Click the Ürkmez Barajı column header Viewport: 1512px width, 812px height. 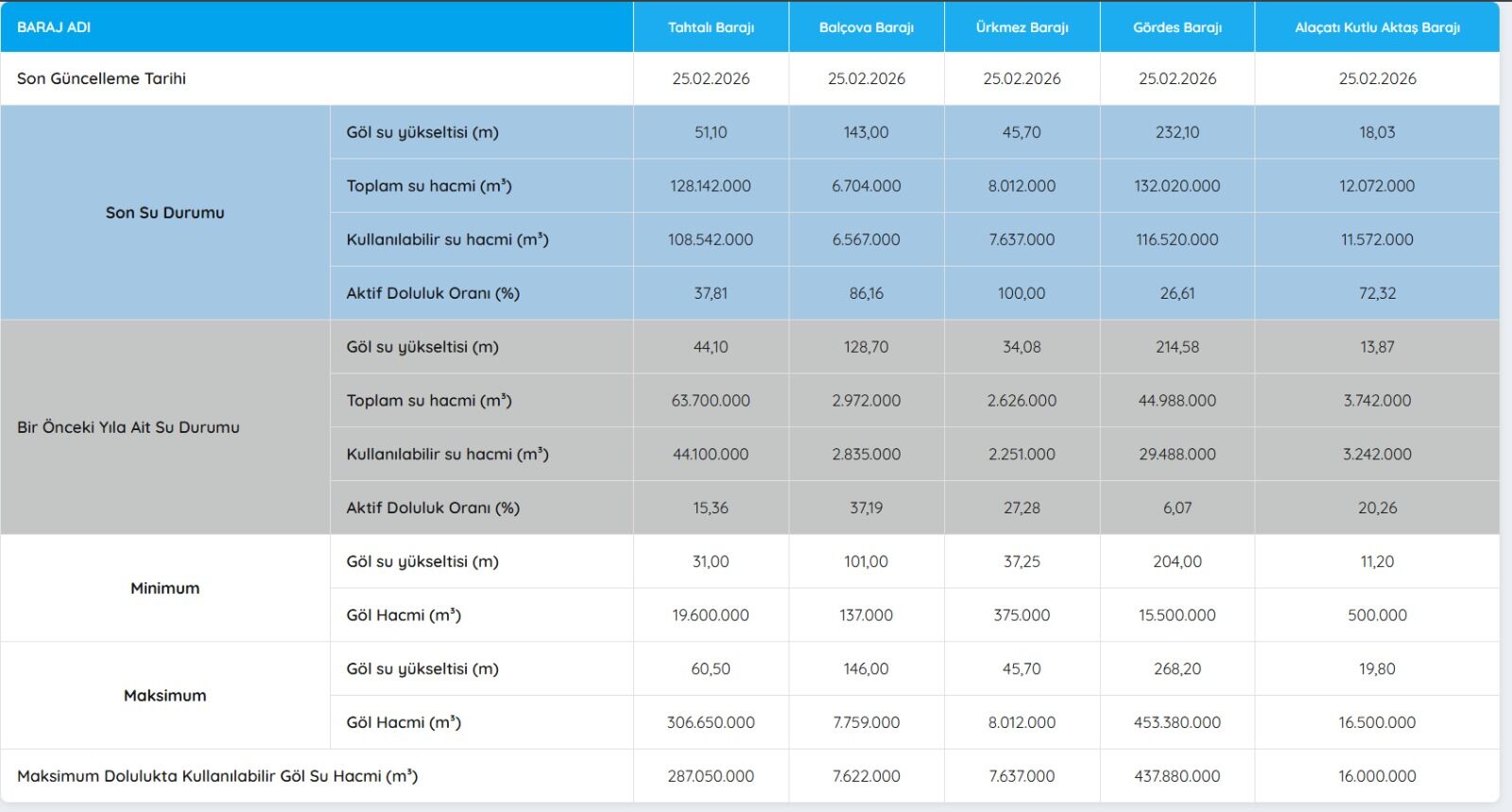(x=1022, y=27)
